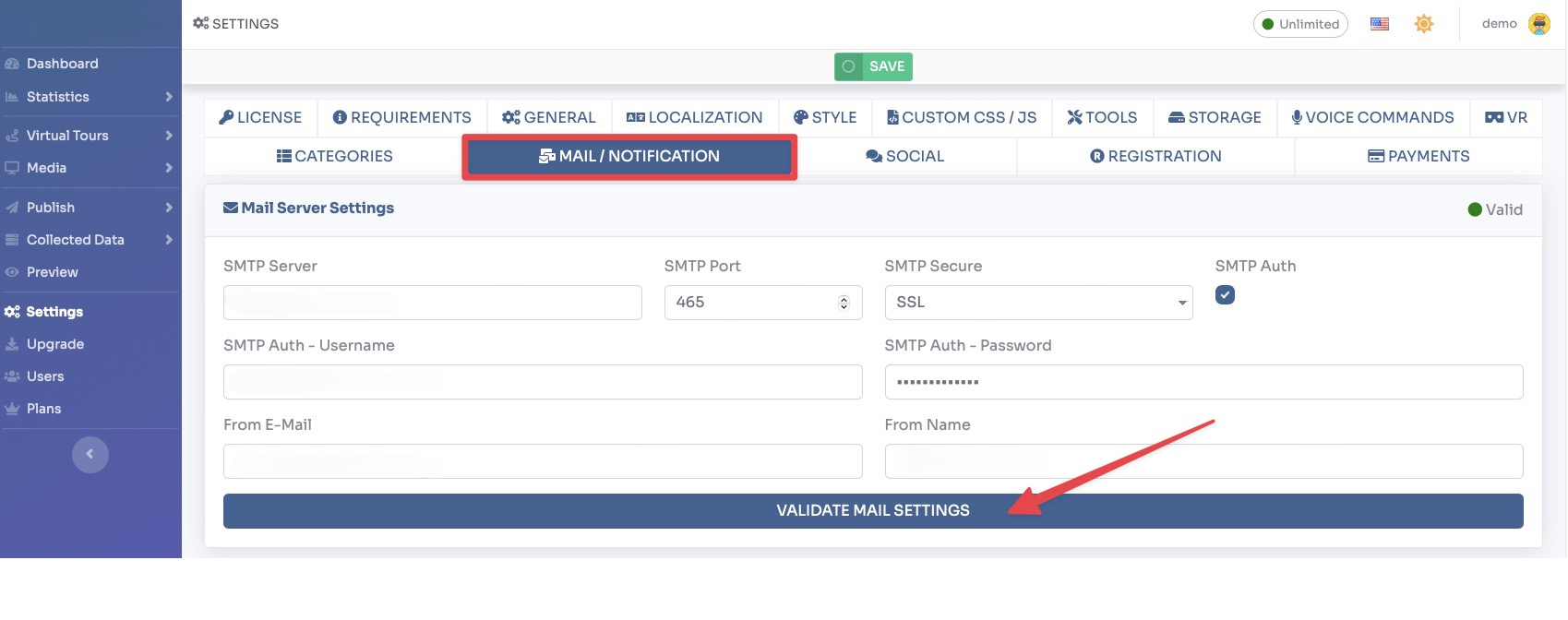Image resolution: width=1568 pixels, height=620 pixels.
Task: Click the Statistics chart icon
Action: (12, 97)
